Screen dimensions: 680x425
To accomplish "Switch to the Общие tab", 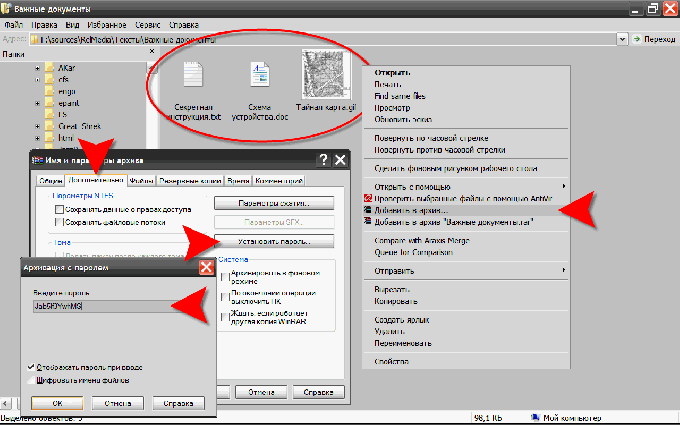I will [51, 180].
